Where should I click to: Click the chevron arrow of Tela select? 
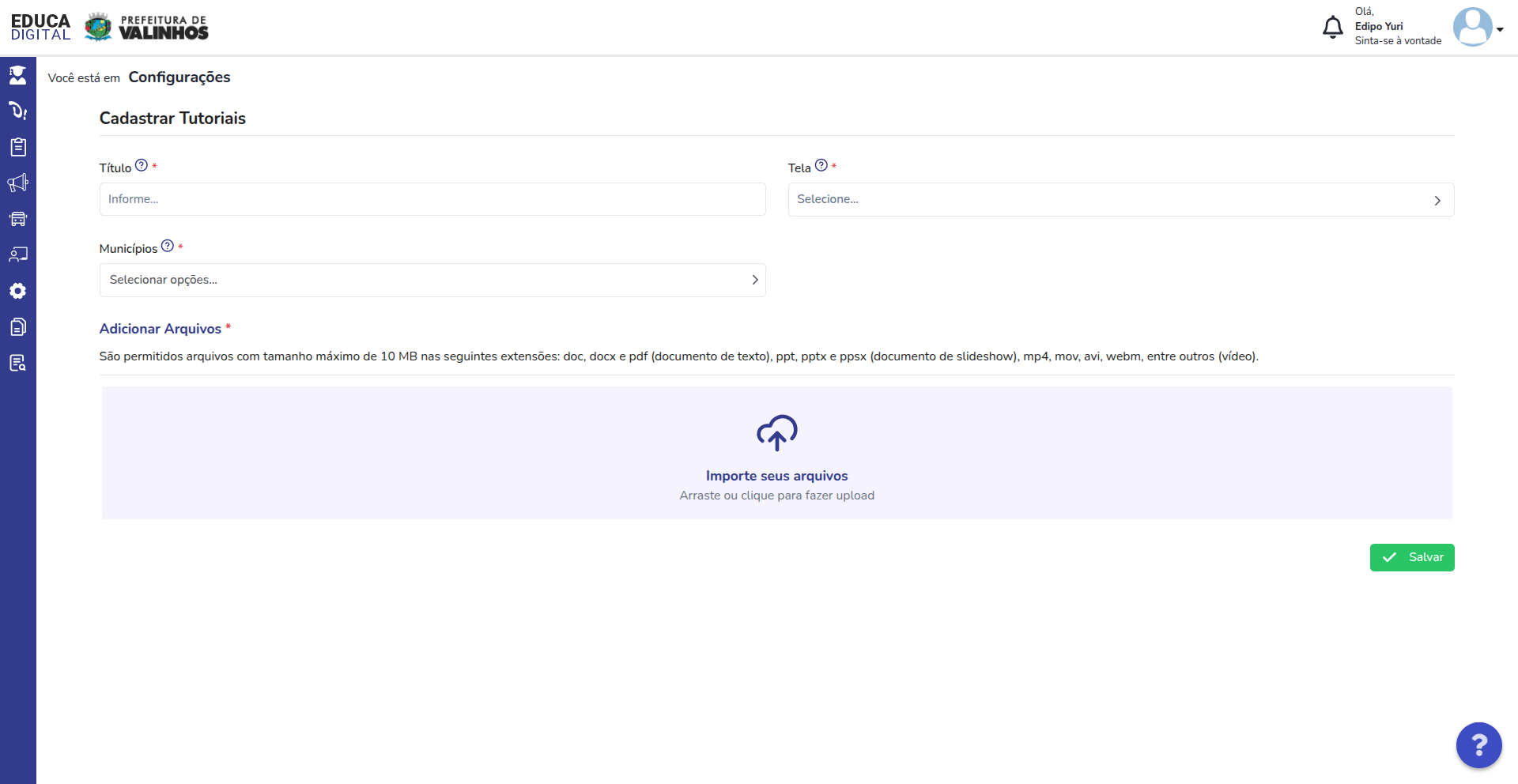pos(1437,201)
